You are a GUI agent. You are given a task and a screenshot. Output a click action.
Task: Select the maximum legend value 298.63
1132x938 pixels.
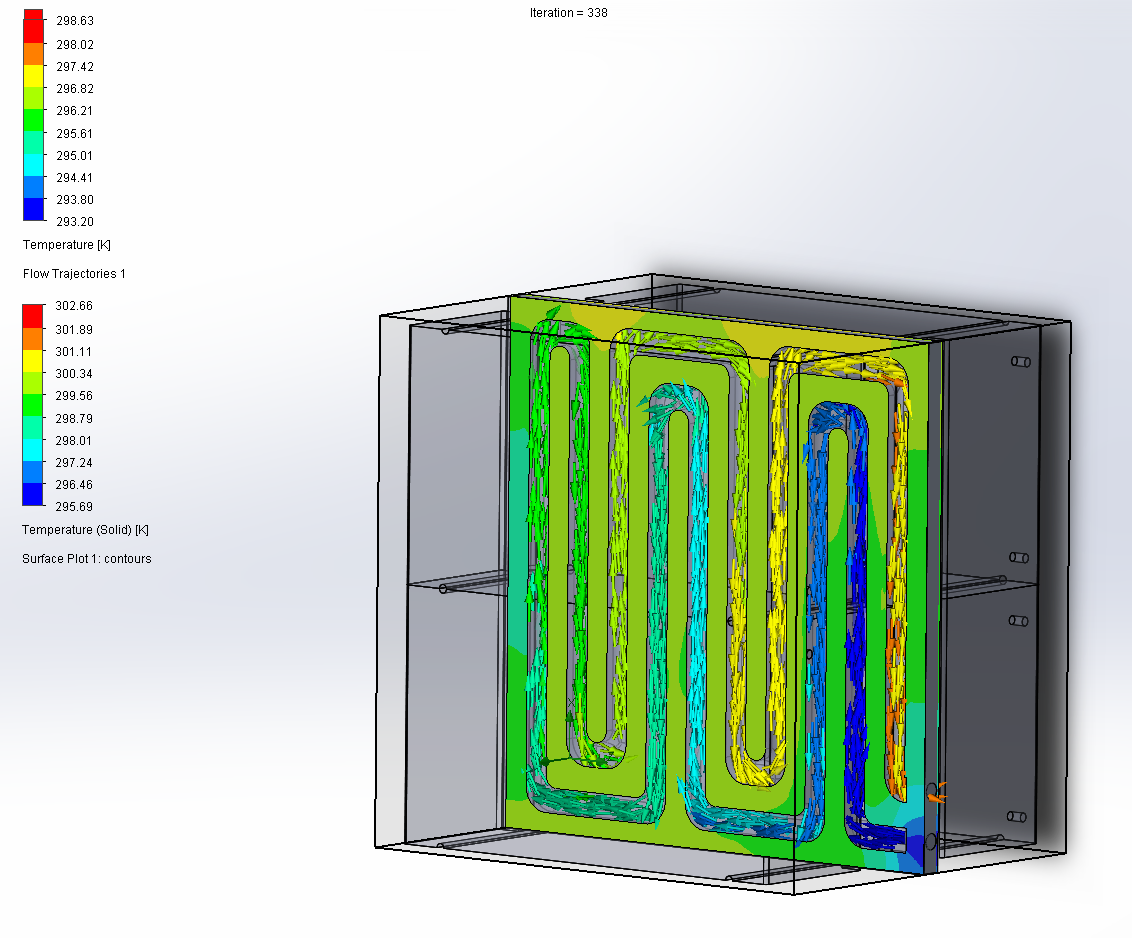pos(75,21)
